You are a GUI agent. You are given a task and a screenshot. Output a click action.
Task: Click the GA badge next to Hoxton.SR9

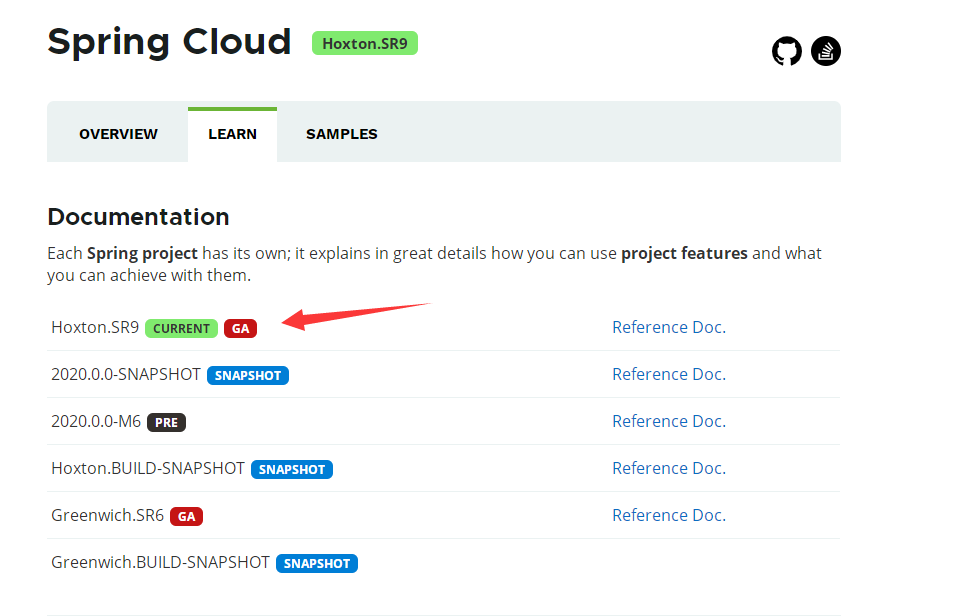tap(241, 328)
